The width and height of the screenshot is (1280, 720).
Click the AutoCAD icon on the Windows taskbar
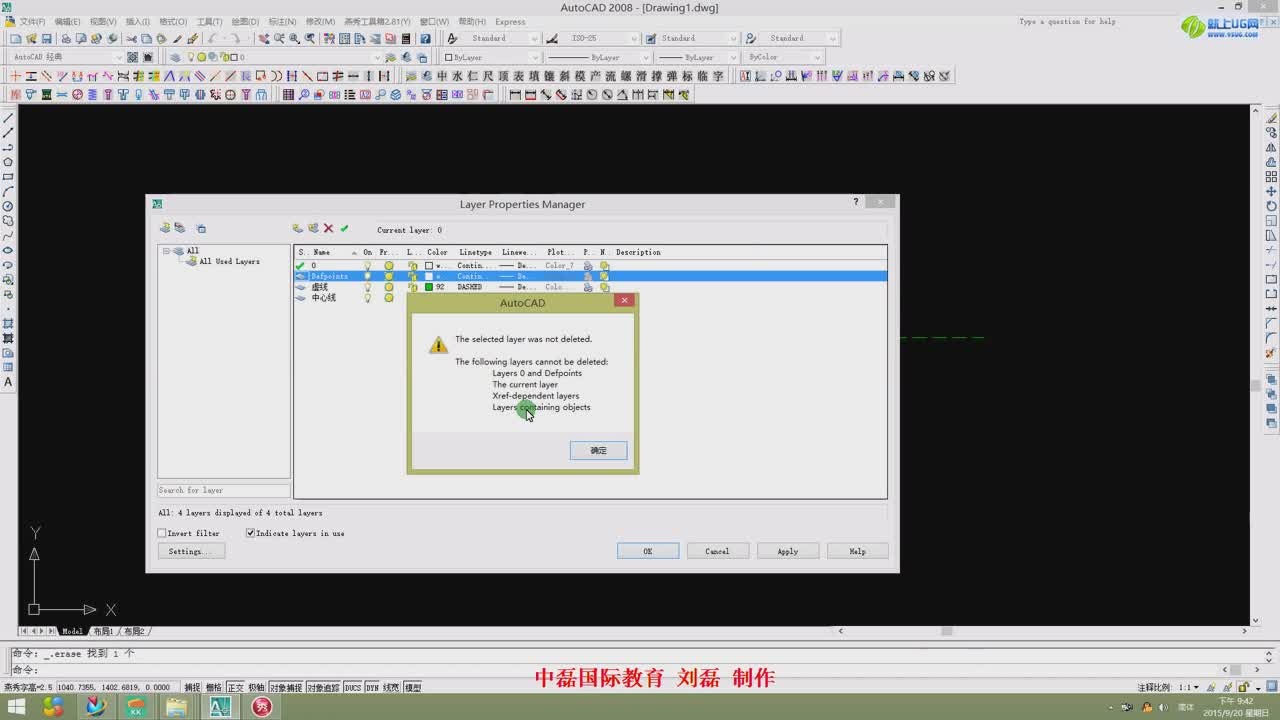(219, 707)
